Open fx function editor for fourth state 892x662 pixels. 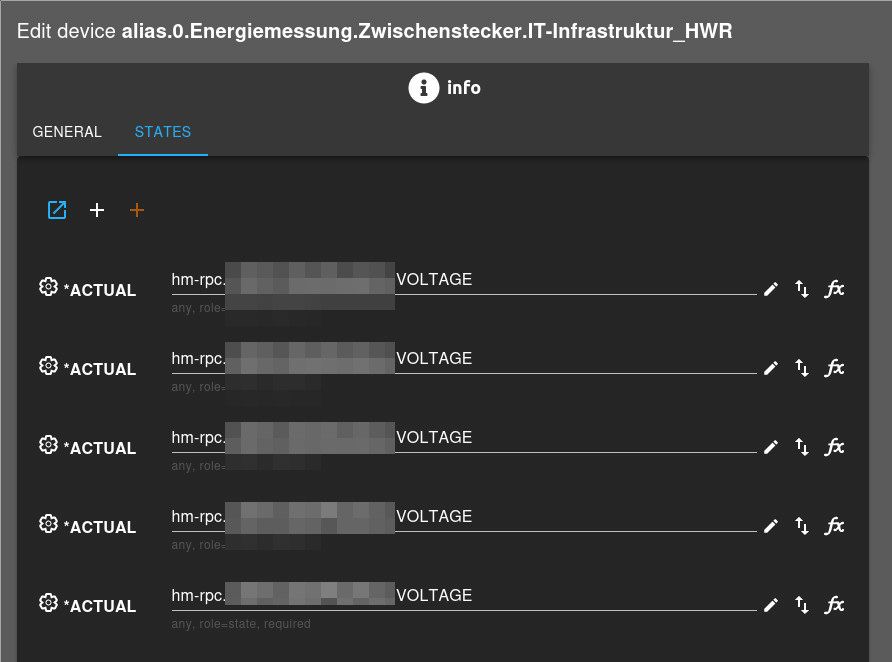[835, 526]
